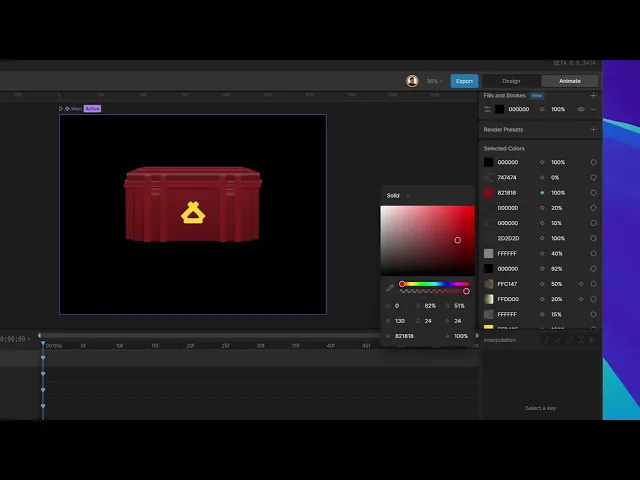Image resolution: width=640 pixels, height=480 pixels.
Task: Toggle keyframe diamond for the 2D2D2D color
Action: (x=542, y=238)
